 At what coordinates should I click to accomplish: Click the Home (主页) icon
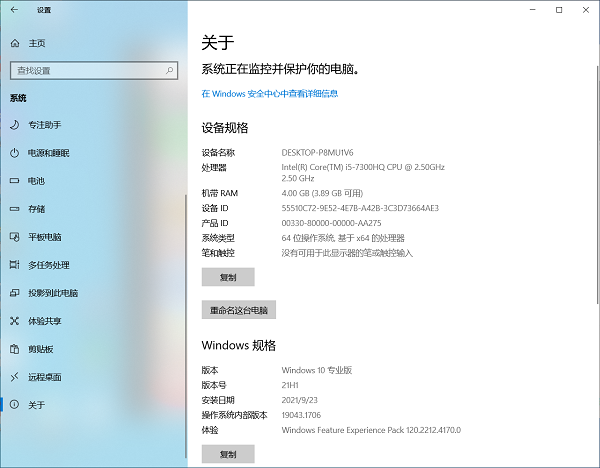pos(15,44)
